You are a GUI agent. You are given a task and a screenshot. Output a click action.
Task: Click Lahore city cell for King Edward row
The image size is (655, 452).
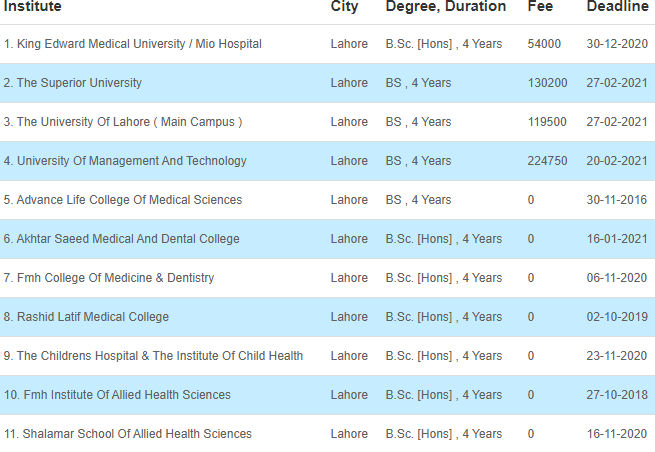click(349, 44)
